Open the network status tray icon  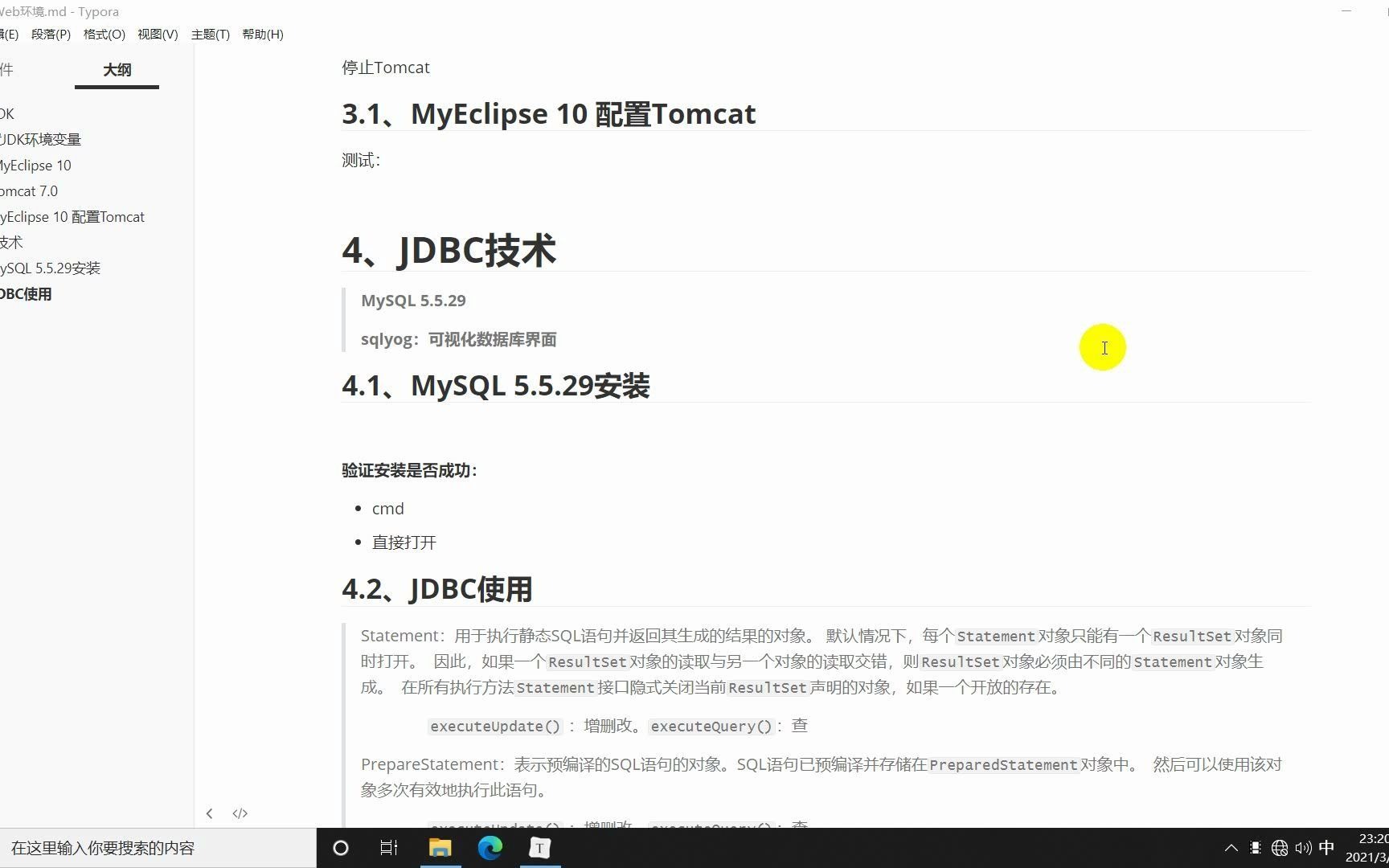pyautogui.click(x=1280, y=848)
